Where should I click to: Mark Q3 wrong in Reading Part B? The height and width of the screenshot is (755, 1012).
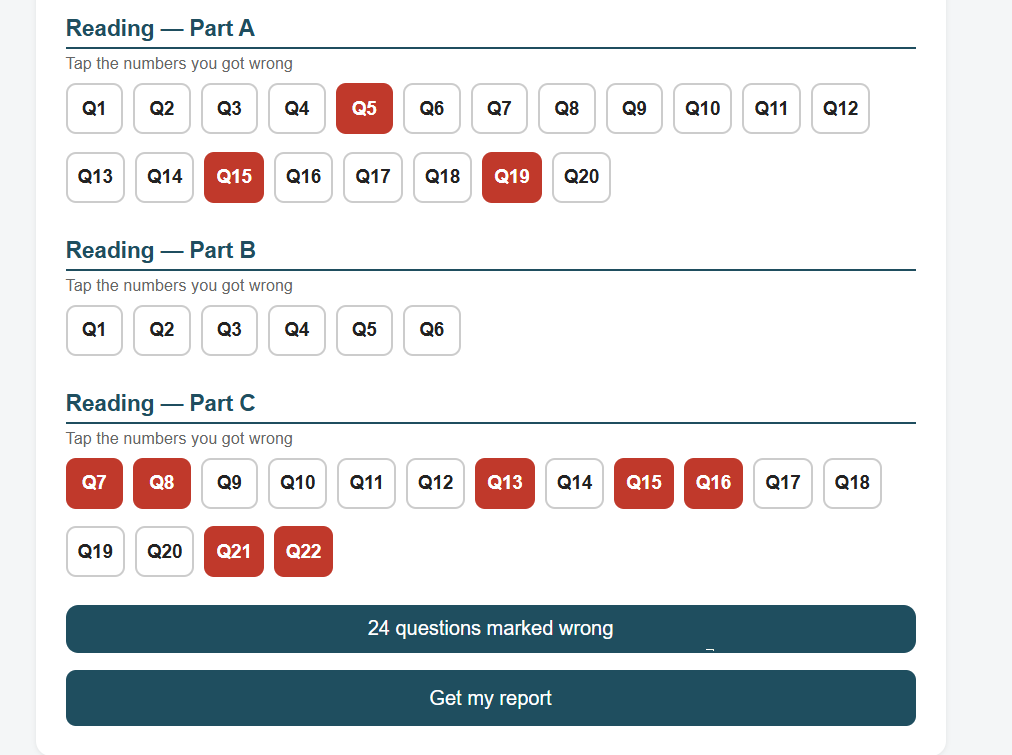pyautogui.click(x=229, y=330)
